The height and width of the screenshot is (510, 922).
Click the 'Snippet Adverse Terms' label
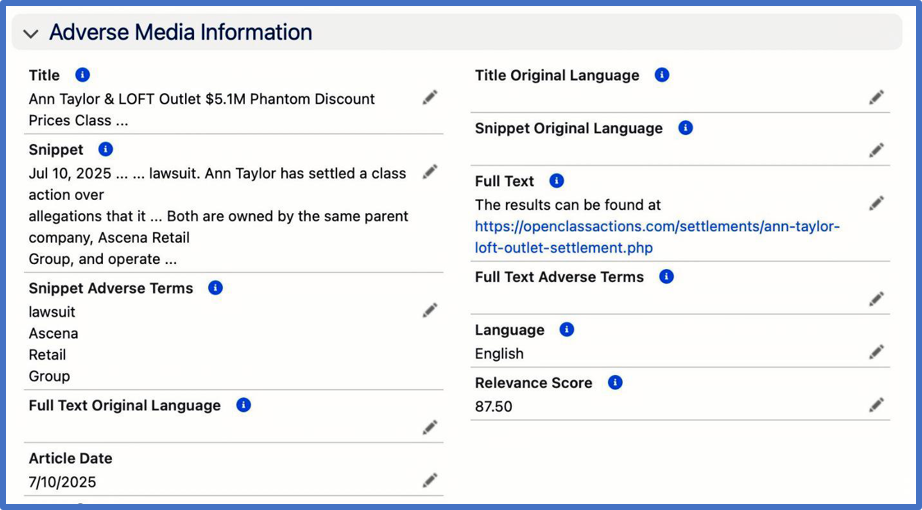click(x=111, y=288)
